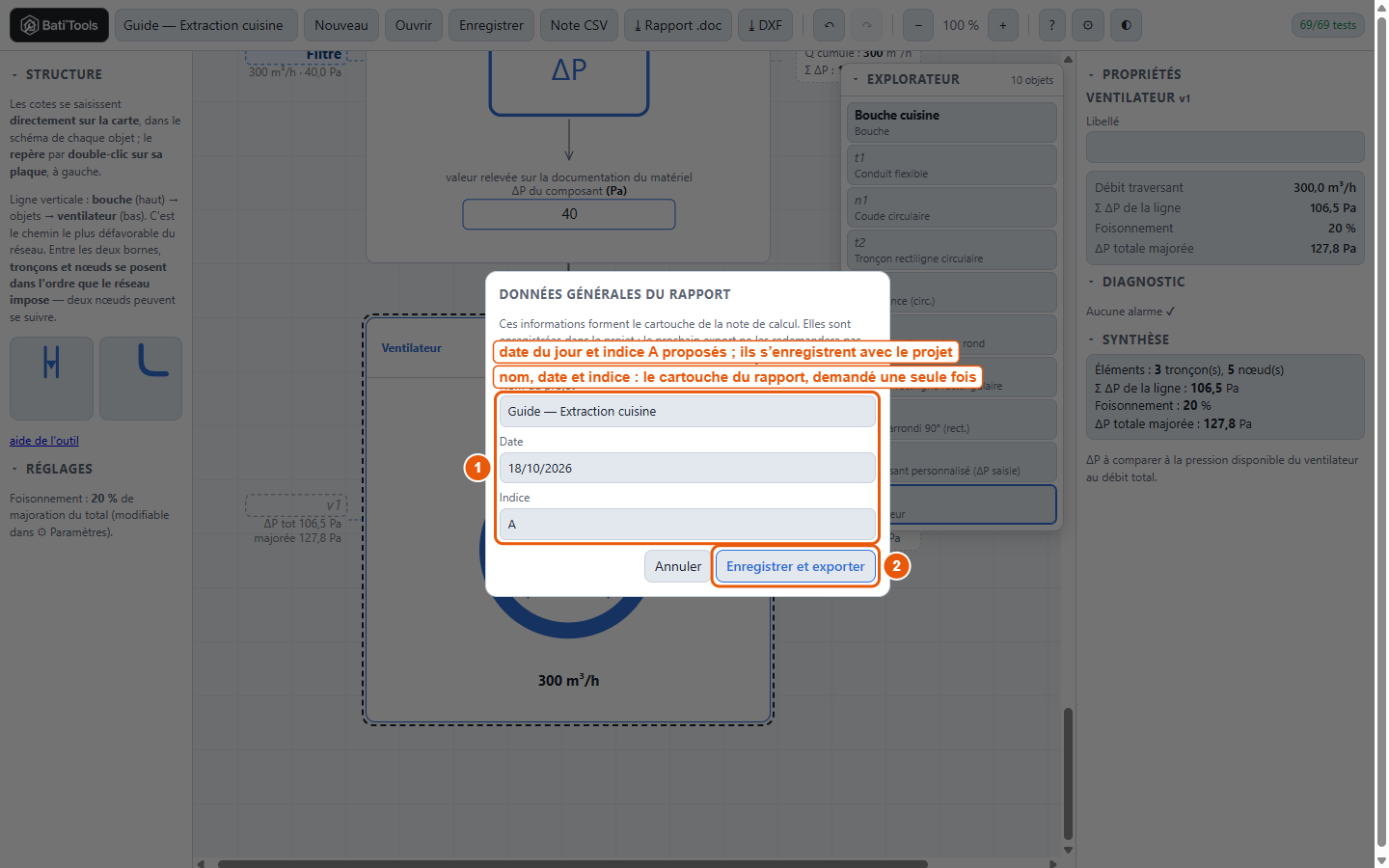Click the Nouveau toolbar button
The width and height of the screenshot is (1389, 868).
[341, 25]
